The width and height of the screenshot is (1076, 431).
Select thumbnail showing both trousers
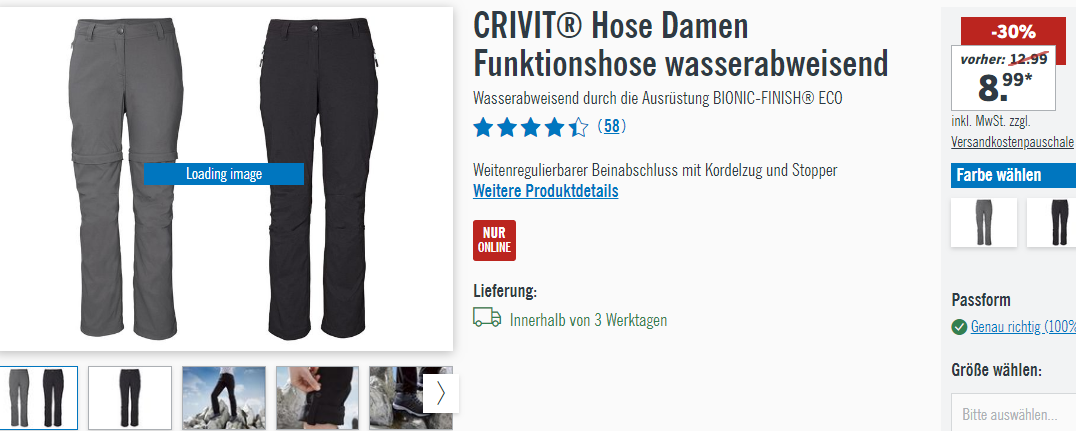coord(38,398)
